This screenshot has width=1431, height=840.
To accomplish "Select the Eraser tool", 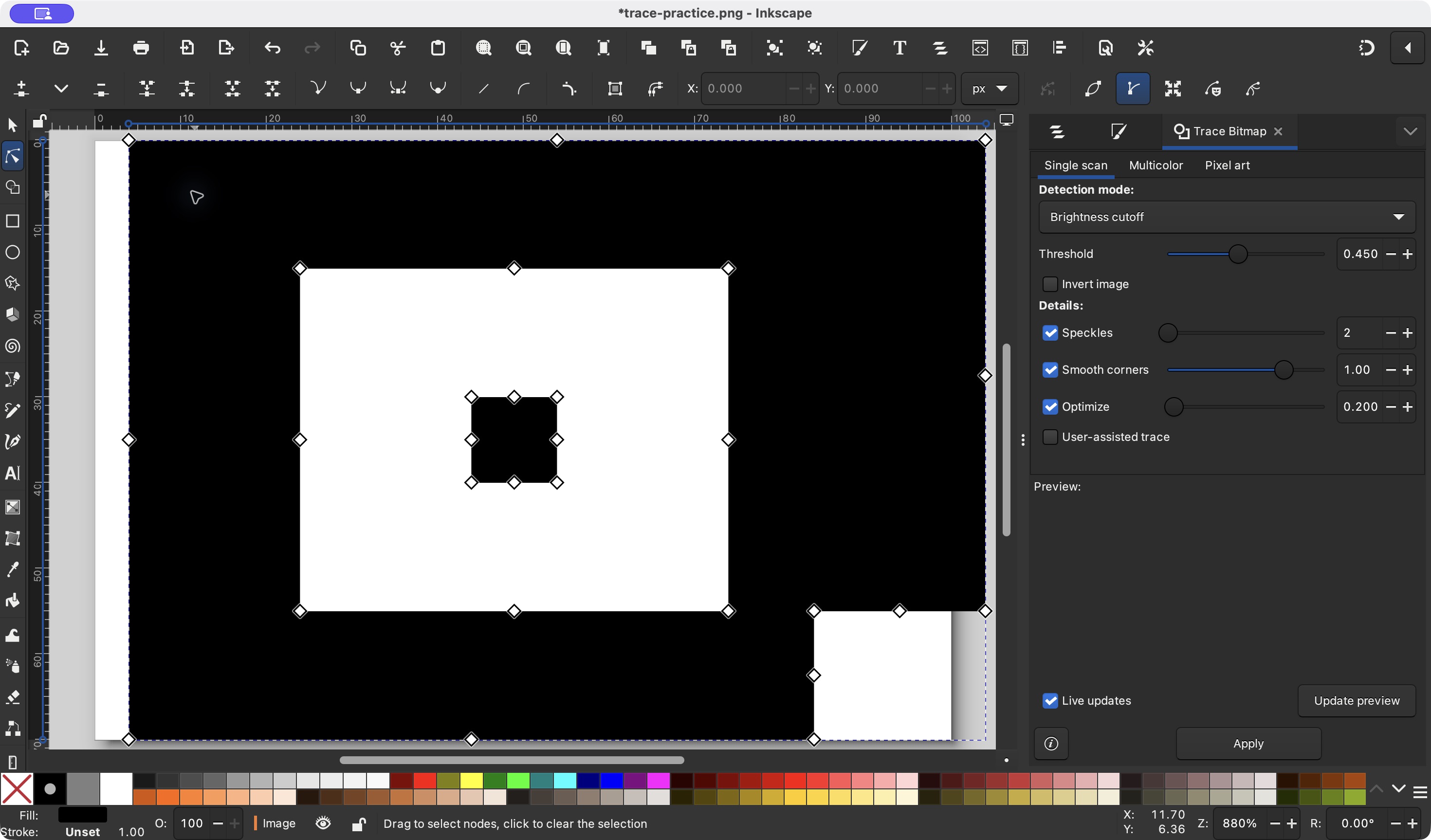I will pyautogui.click(x=13, y=696).
